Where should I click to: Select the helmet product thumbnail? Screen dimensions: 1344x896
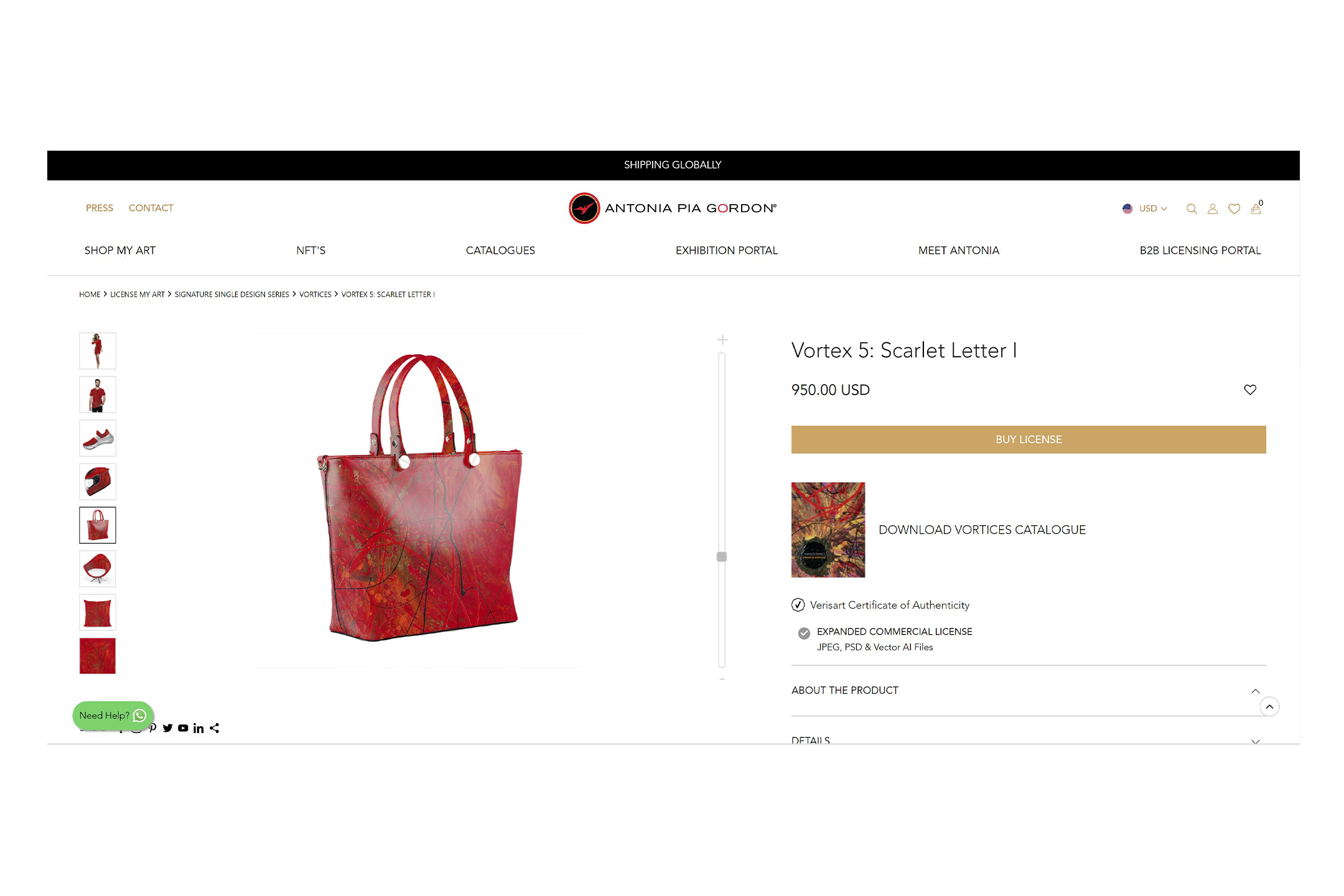click(98, 482)
